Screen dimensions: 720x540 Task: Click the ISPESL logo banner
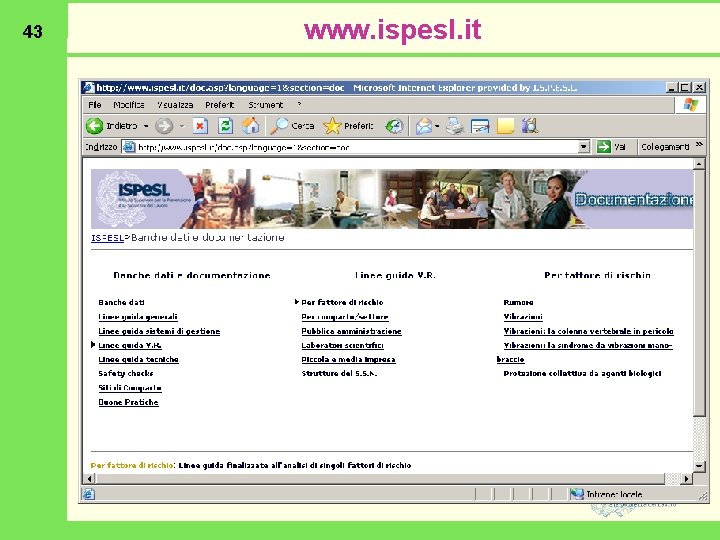[x=142, y=199]
